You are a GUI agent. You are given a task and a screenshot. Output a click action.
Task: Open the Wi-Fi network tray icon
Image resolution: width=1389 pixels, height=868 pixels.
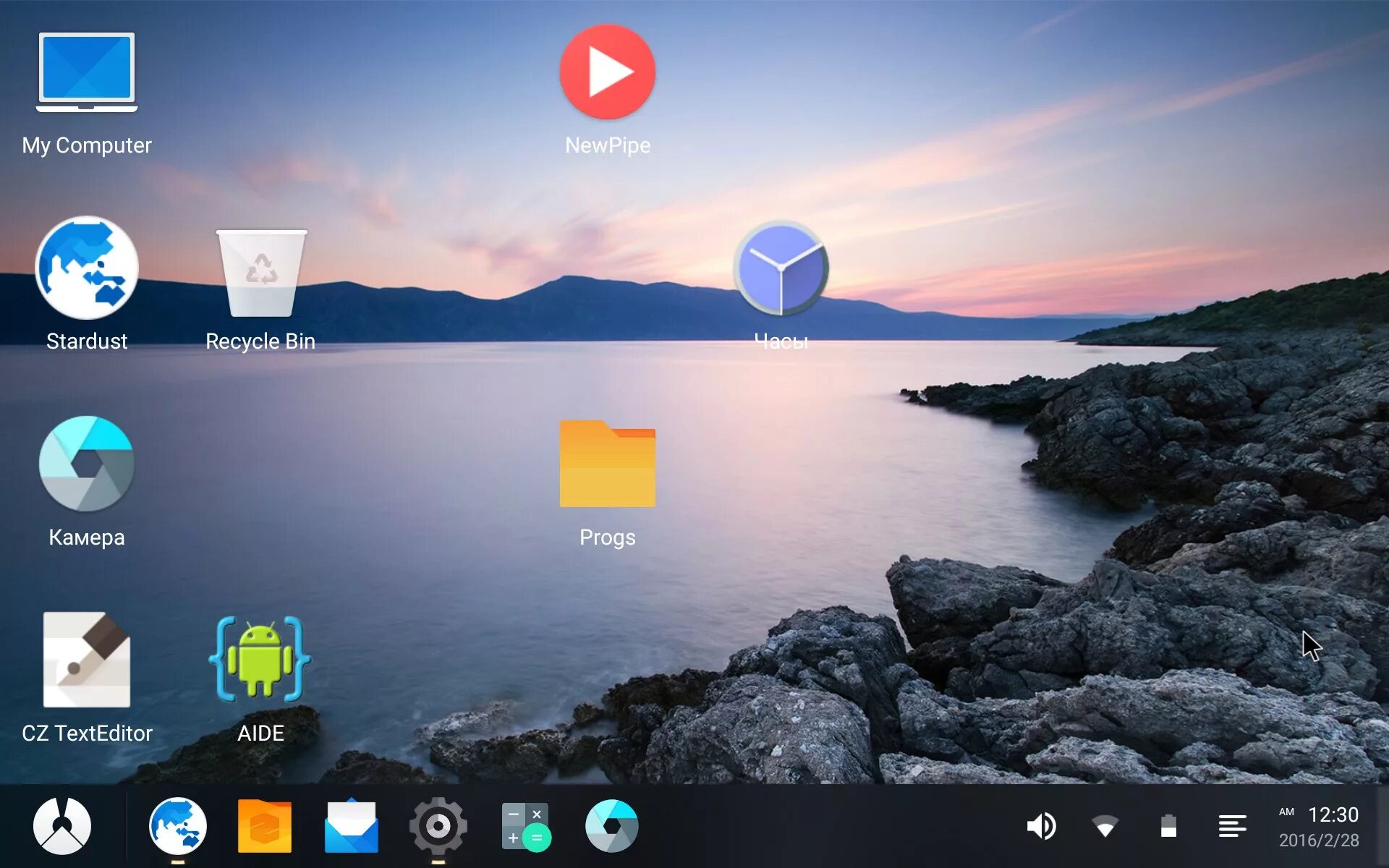tap(1105, 826)
